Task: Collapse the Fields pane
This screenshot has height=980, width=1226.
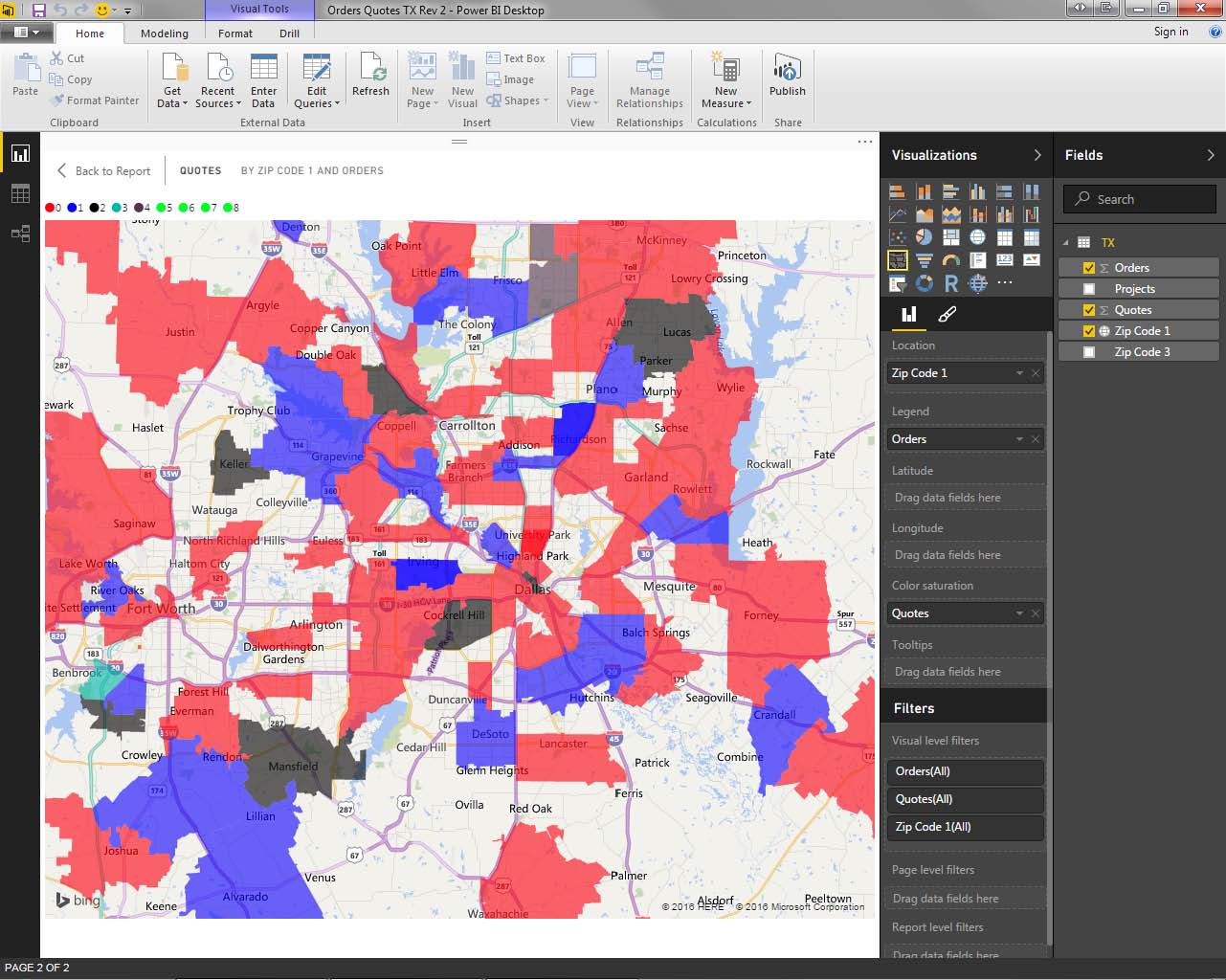Action: (1211, 155)
